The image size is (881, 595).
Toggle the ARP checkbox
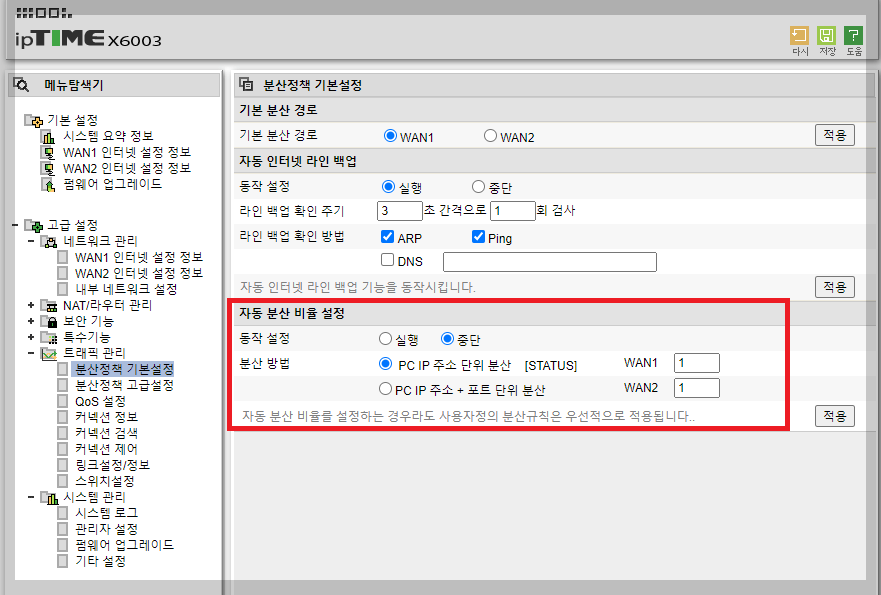[x=387, y=237]
